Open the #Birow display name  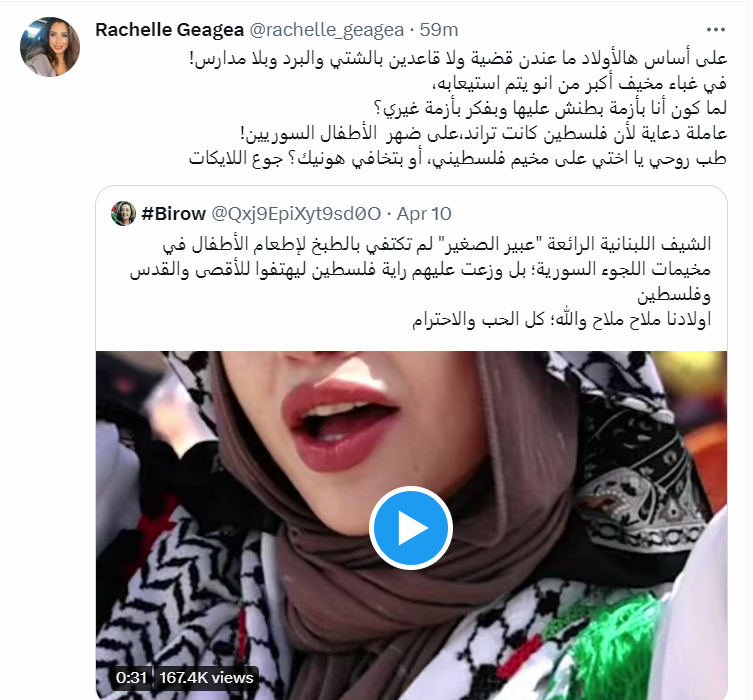coord(173,214)
